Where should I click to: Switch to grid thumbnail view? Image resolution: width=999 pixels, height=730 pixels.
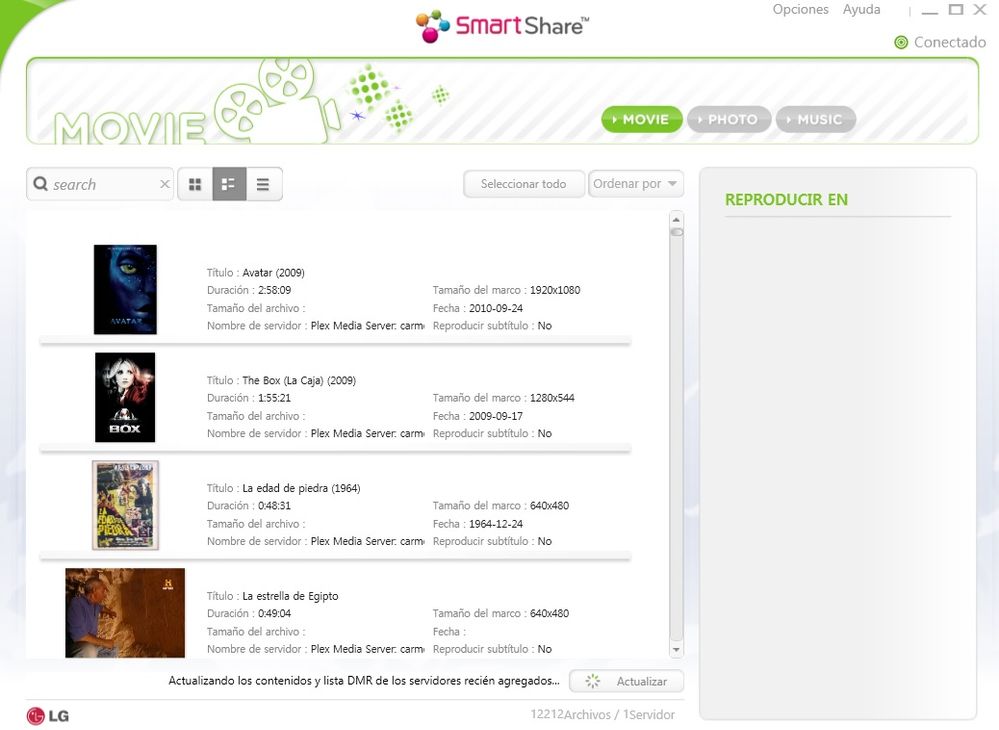(x=195, y=184)
